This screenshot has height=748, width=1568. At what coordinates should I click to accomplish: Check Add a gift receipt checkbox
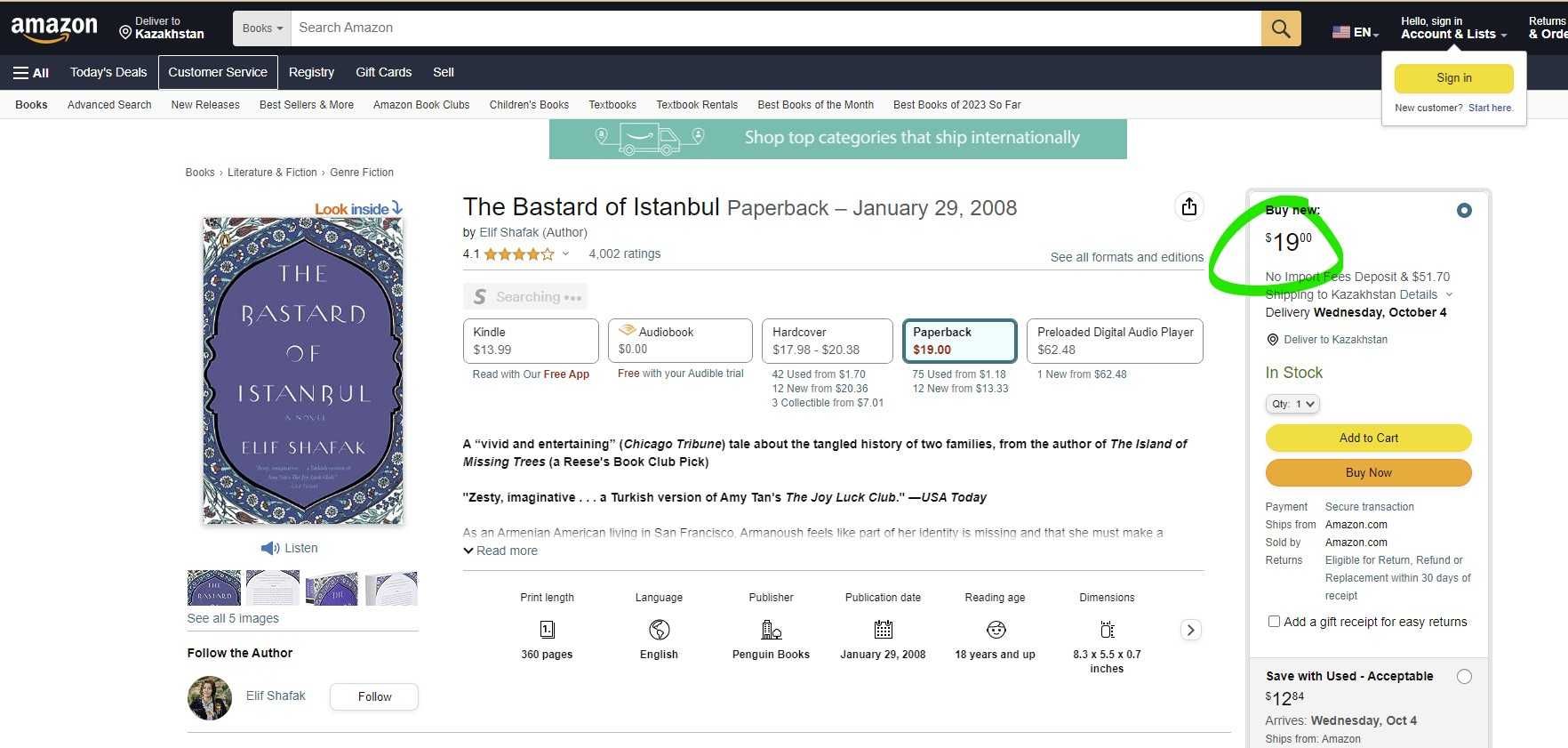point(1274,622)
